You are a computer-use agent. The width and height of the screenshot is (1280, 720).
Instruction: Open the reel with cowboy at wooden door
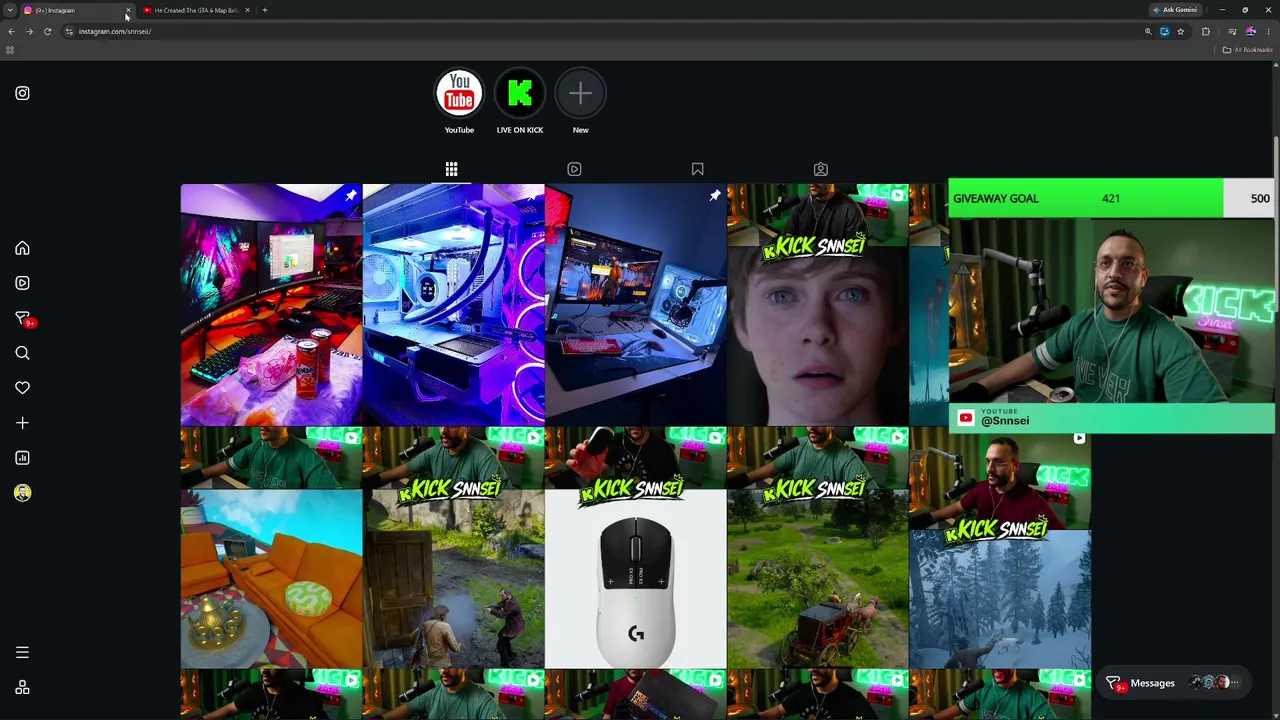tap(454, 548)
